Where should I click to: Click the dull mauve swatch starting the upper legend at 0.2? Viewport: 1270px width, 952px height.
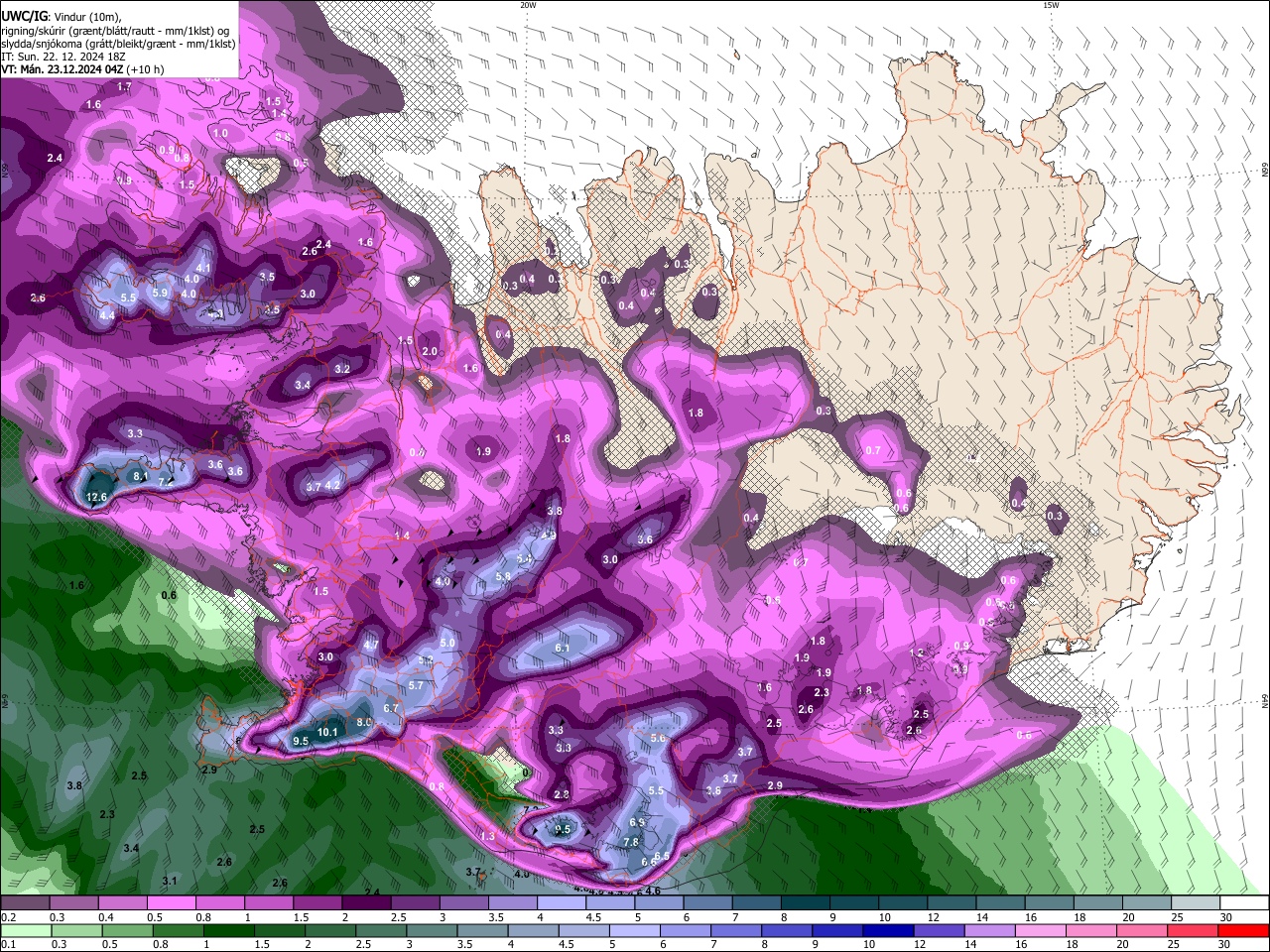[x=27, y=903]
